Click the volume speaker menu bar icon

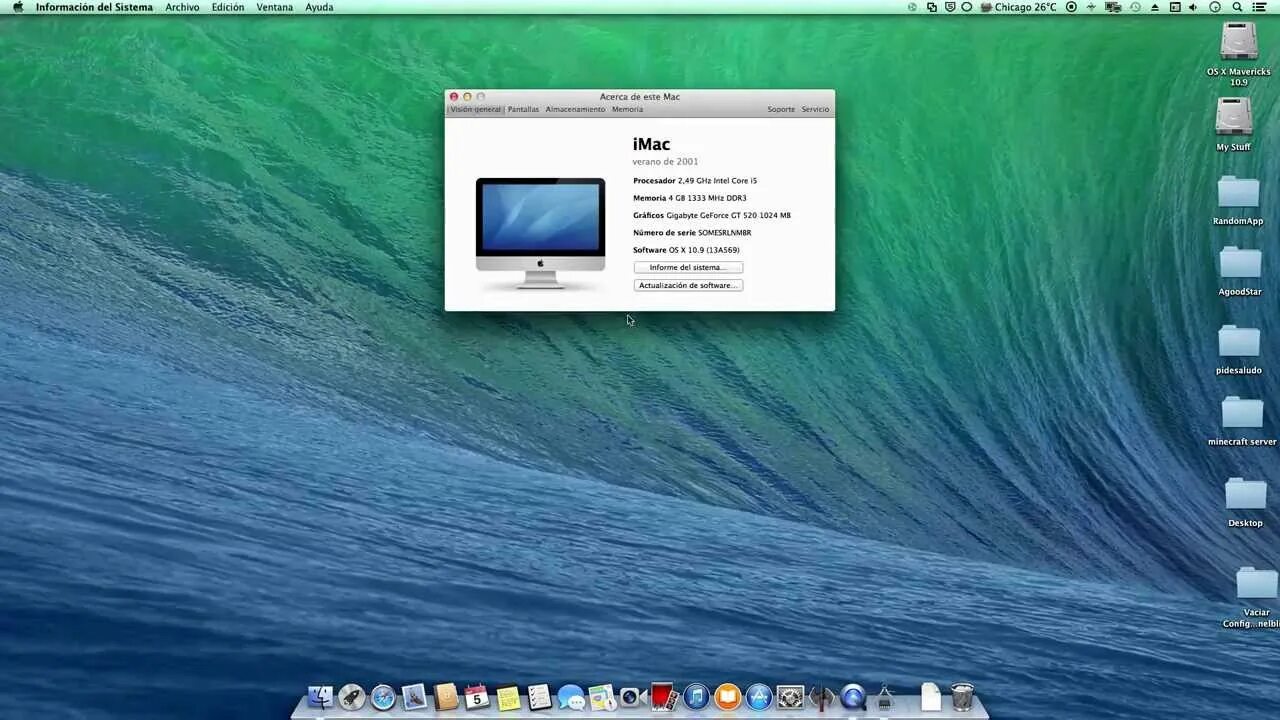click(1193, 7)
